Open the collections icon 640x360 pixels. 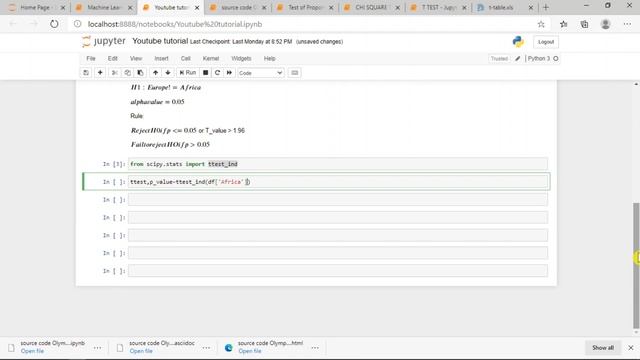584,24
